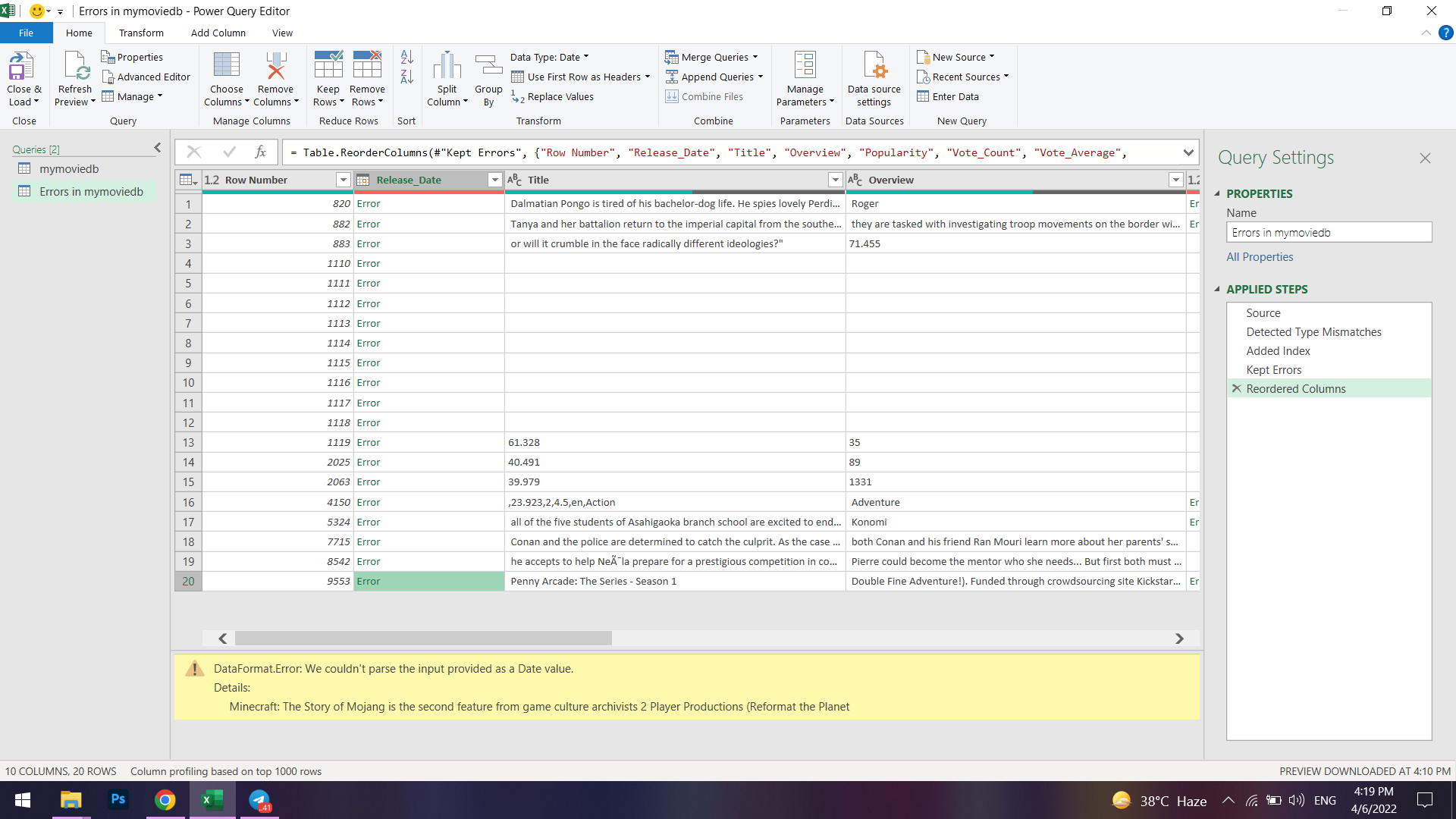Image resolution: width=1456 pixels, height=819 pixels.
Task: Click the Choose Columns icon
Action: click(x=226, y=67)
